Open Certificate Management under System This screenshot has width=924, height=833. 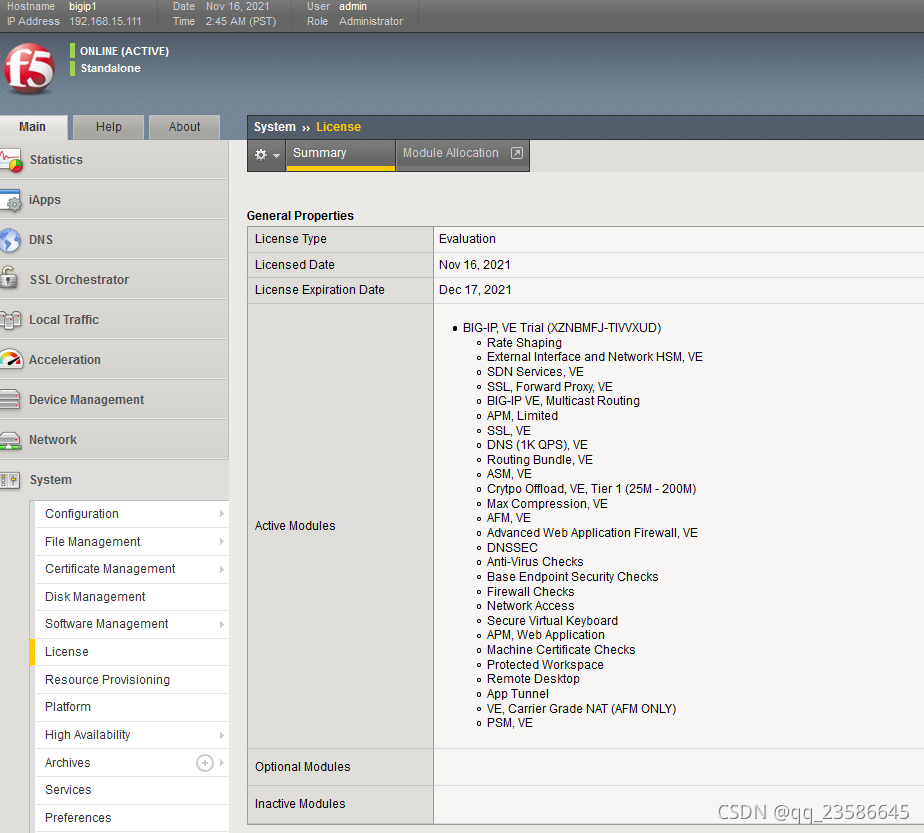(132, 569)
